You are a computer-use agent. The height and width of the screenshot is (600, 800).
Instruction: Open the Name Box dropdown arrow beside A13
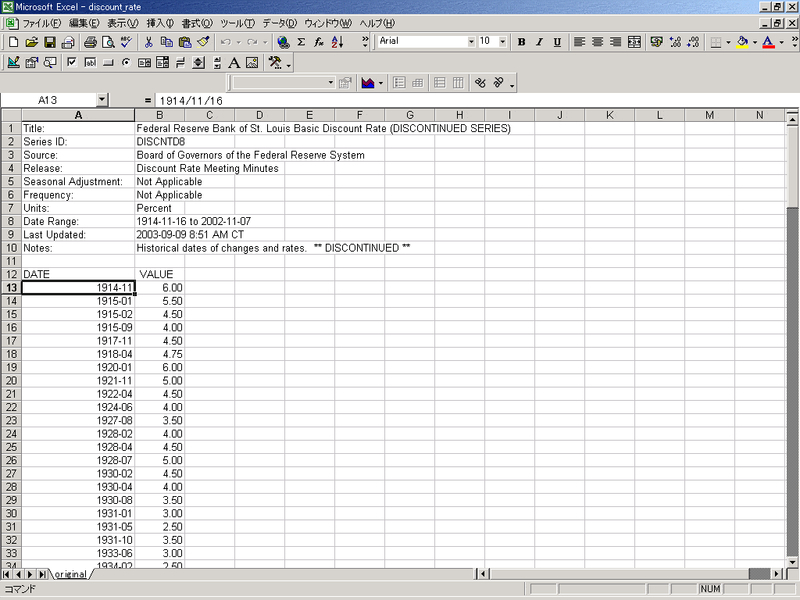[103, 100]
